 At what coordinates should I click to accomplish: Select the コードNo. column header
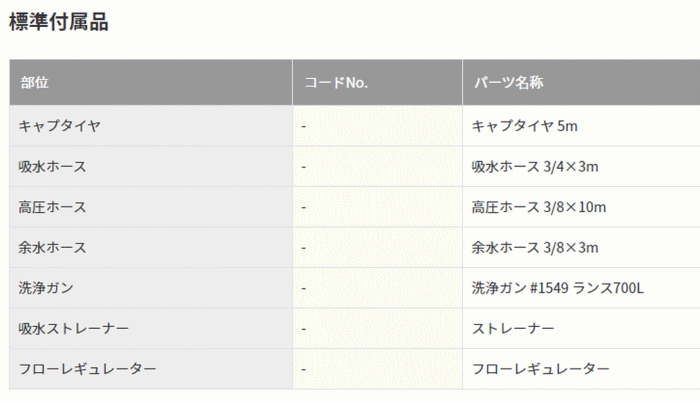378,83
